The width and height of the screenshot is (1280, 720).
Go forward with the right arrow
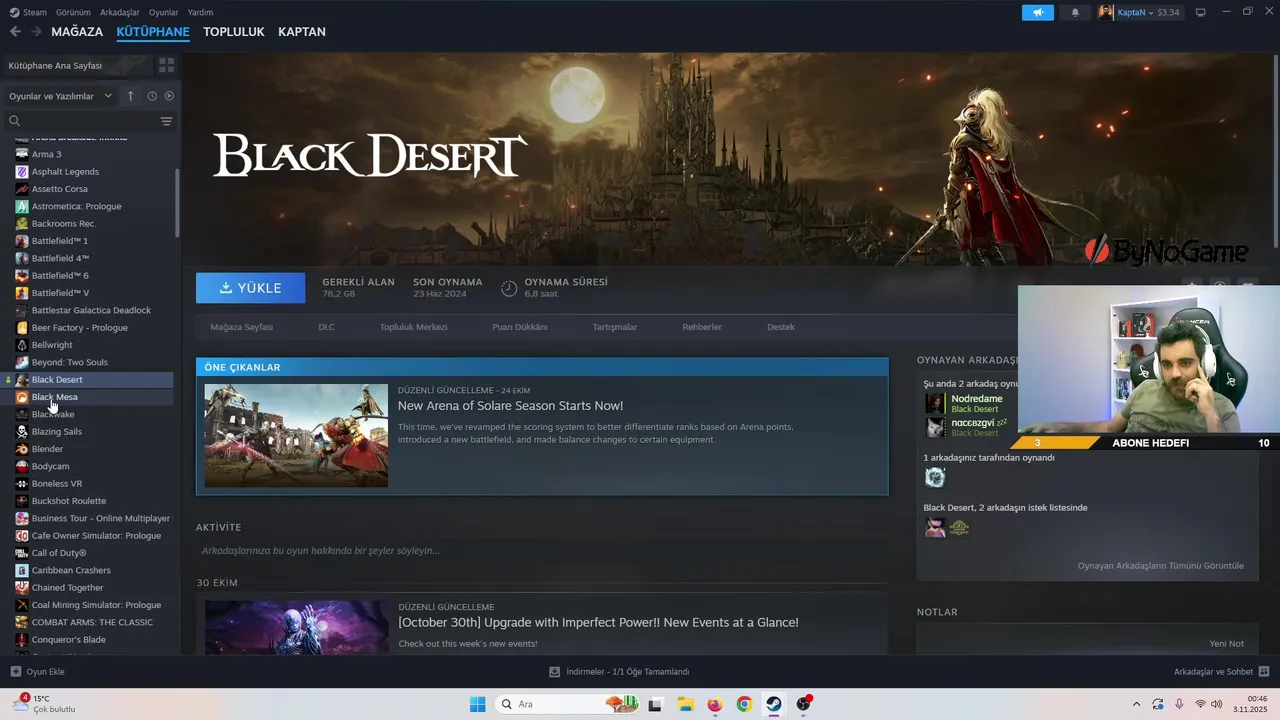36,32
